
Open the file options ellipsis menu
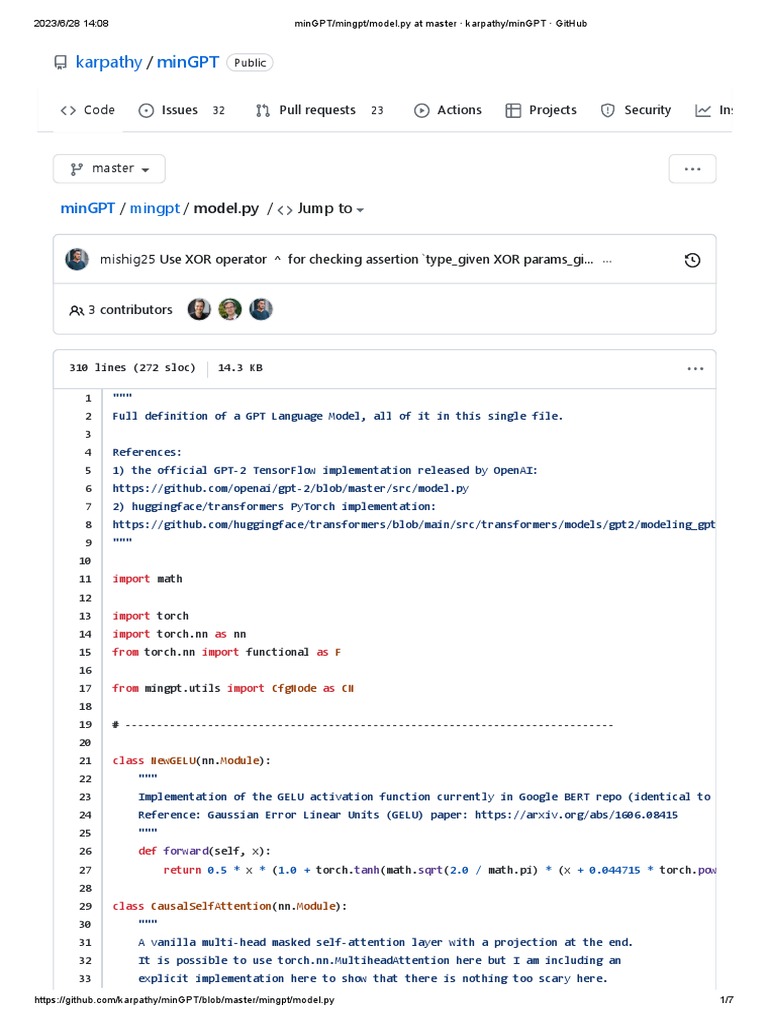click(695, 368)
